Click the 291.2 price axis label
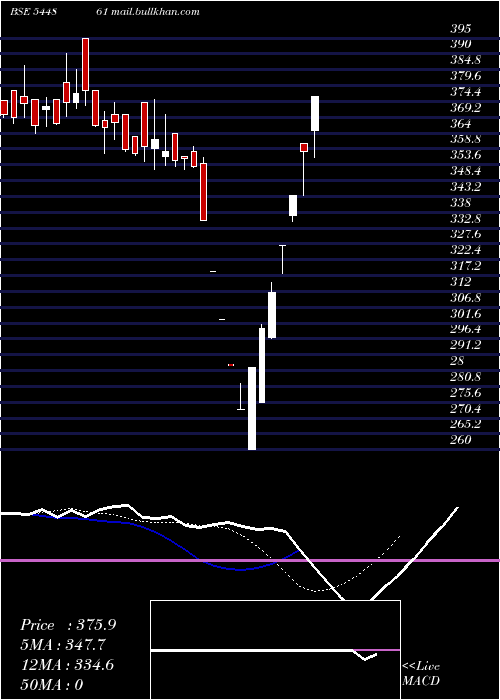The image size is (500, 700). (466, 345)
